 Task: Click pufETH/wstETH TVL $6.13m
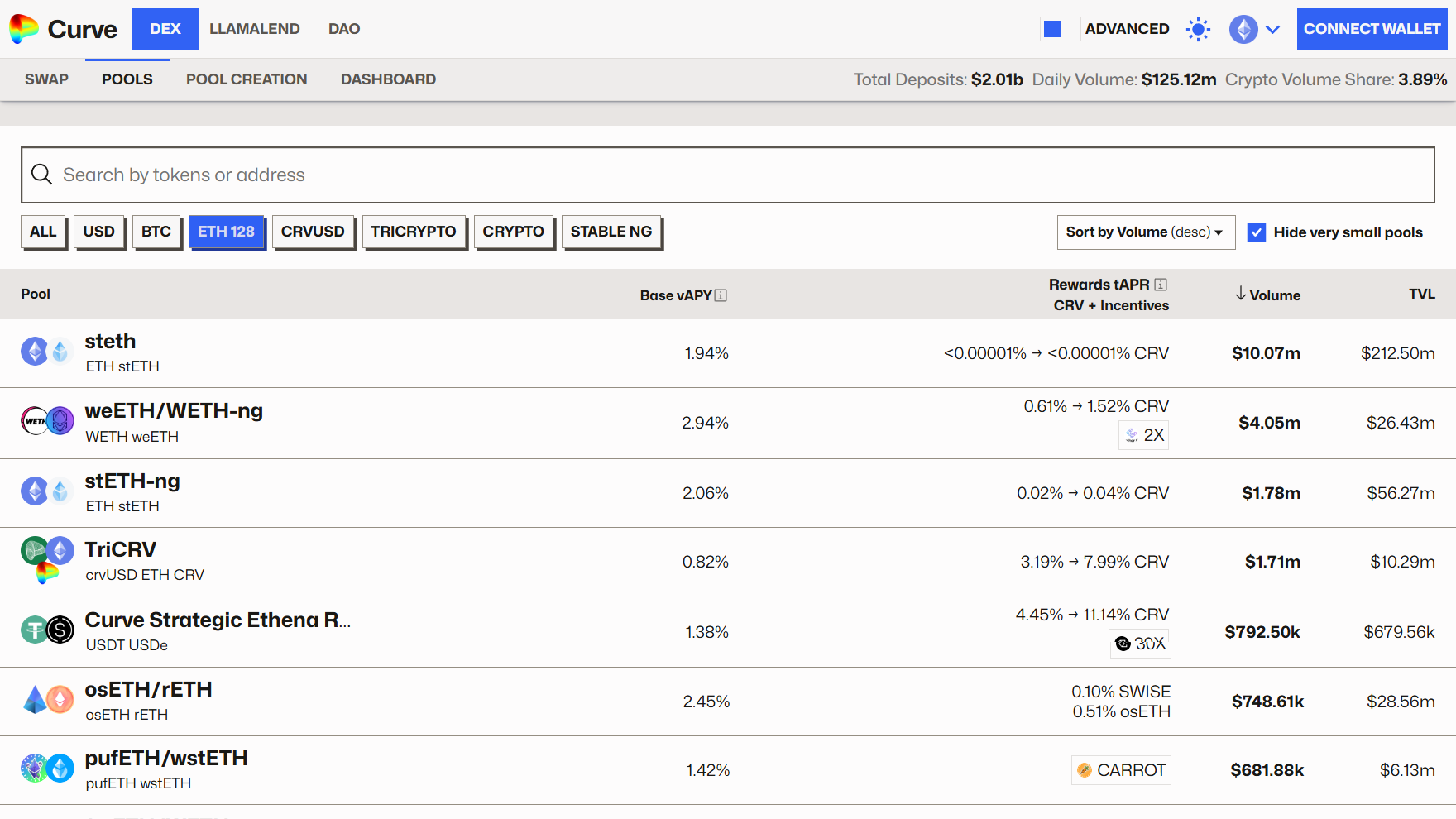tap(1407, 770)
